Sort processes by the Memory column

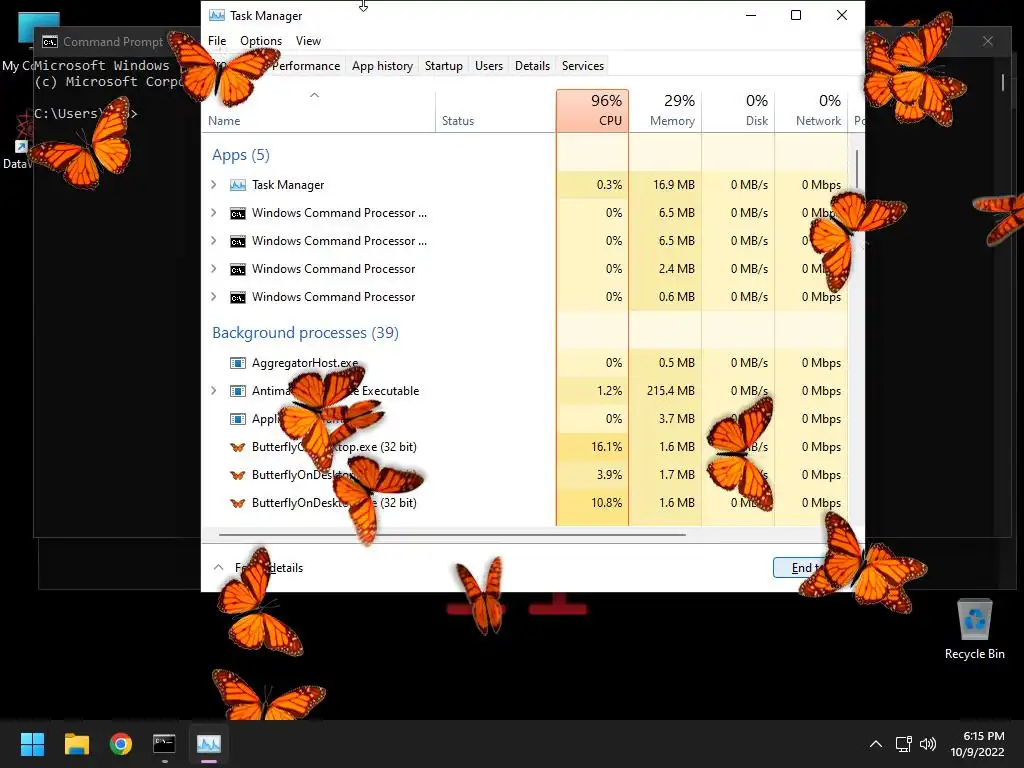(x=665, y=110)
